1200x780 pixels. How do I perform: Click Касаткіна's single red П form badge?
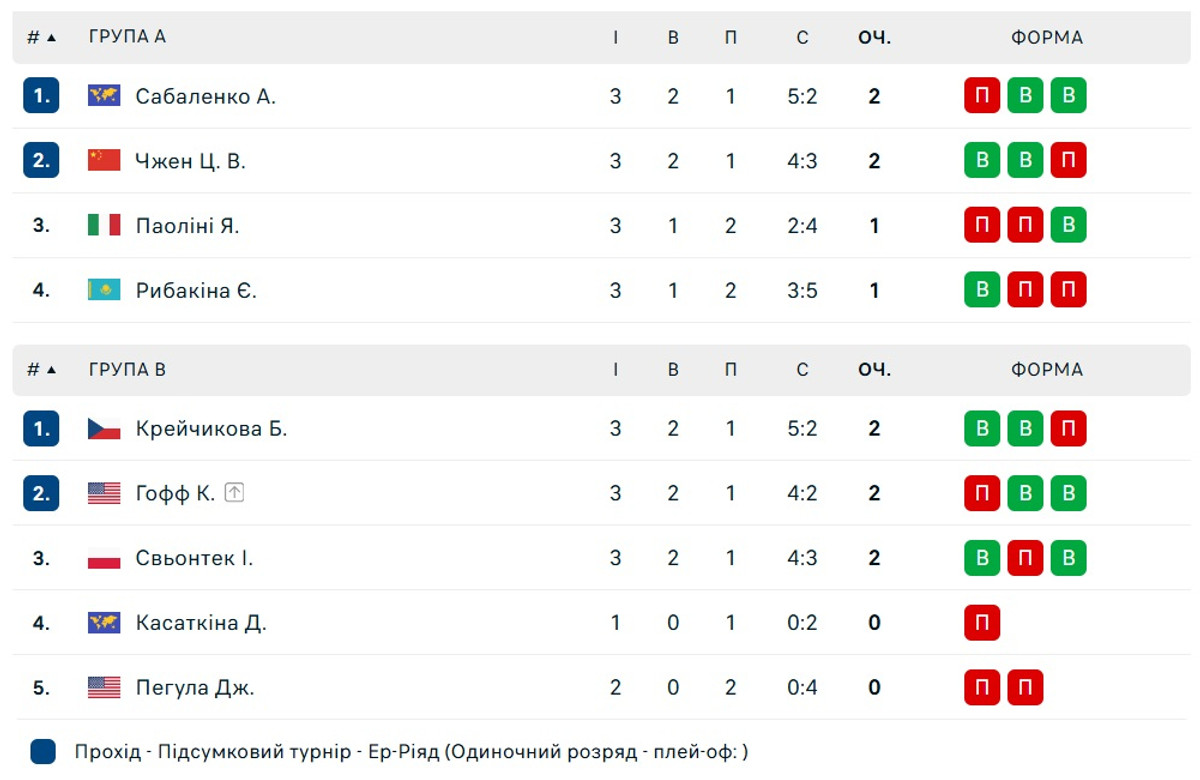(982, 623)
